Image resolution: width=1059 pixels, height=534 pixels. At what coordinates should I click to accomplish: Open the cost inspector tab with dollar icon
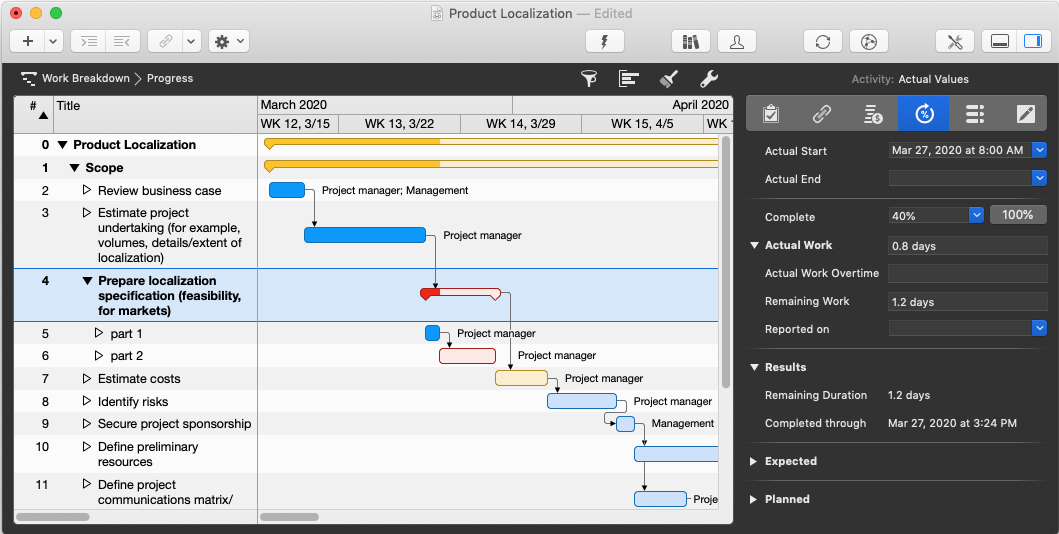[x=873, y=114]
